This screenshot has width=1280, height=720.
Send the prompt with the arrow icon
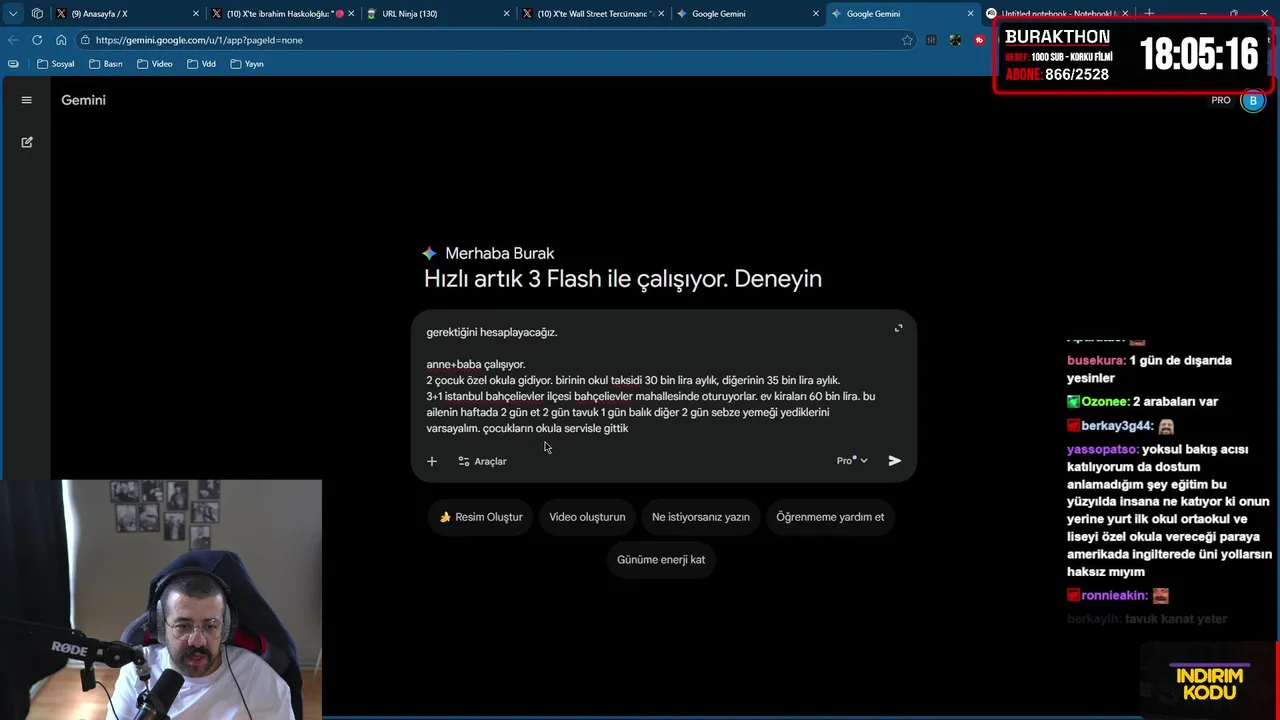895,461
